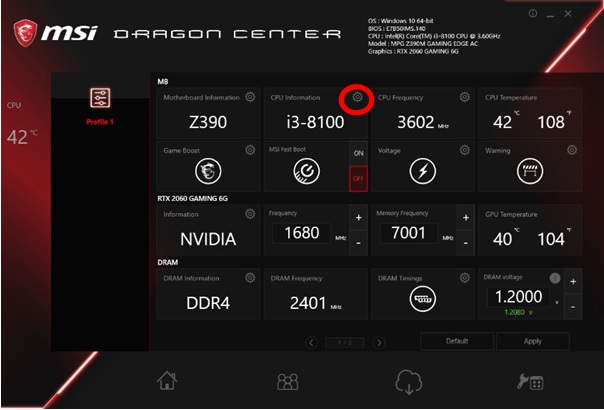
Task: Go to the Home icon
Action: 167,381
